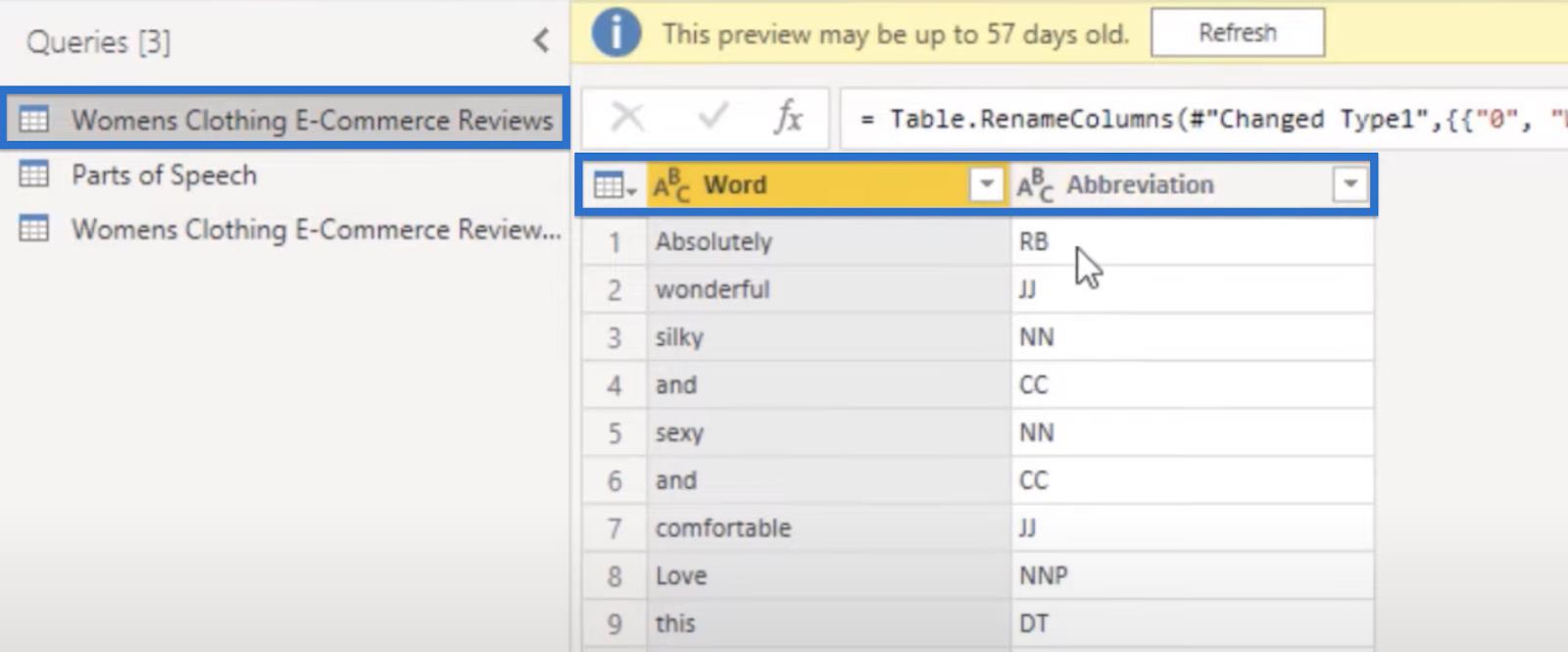The width and height of the screenshot is (1568, 652).
Task: Click the ABC data type icon of Word column
Action: tap(671, 185)
